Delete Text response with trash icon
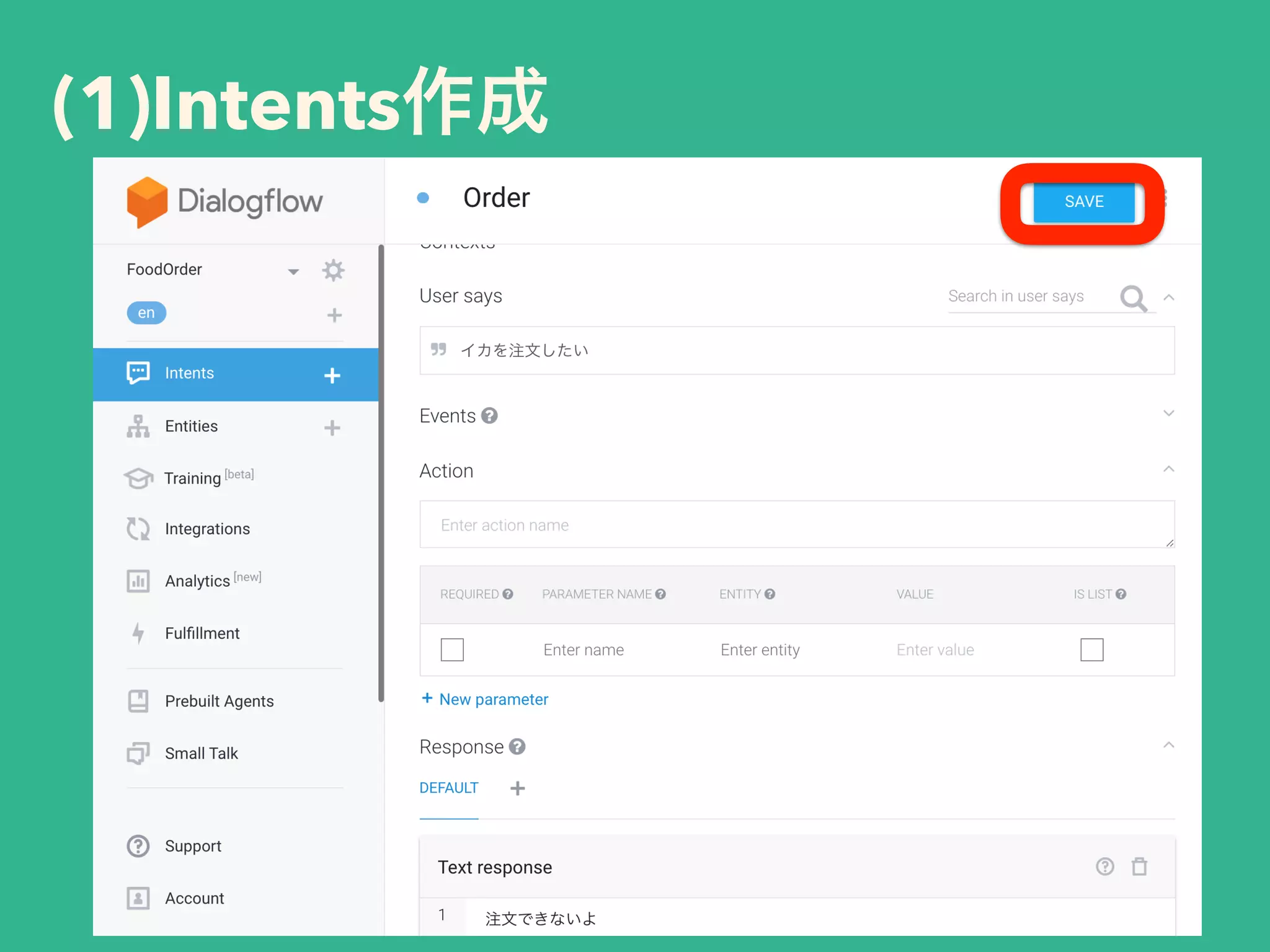Image resolution: width=1270 pixels, height=952 pixels. click(1139, 866)
